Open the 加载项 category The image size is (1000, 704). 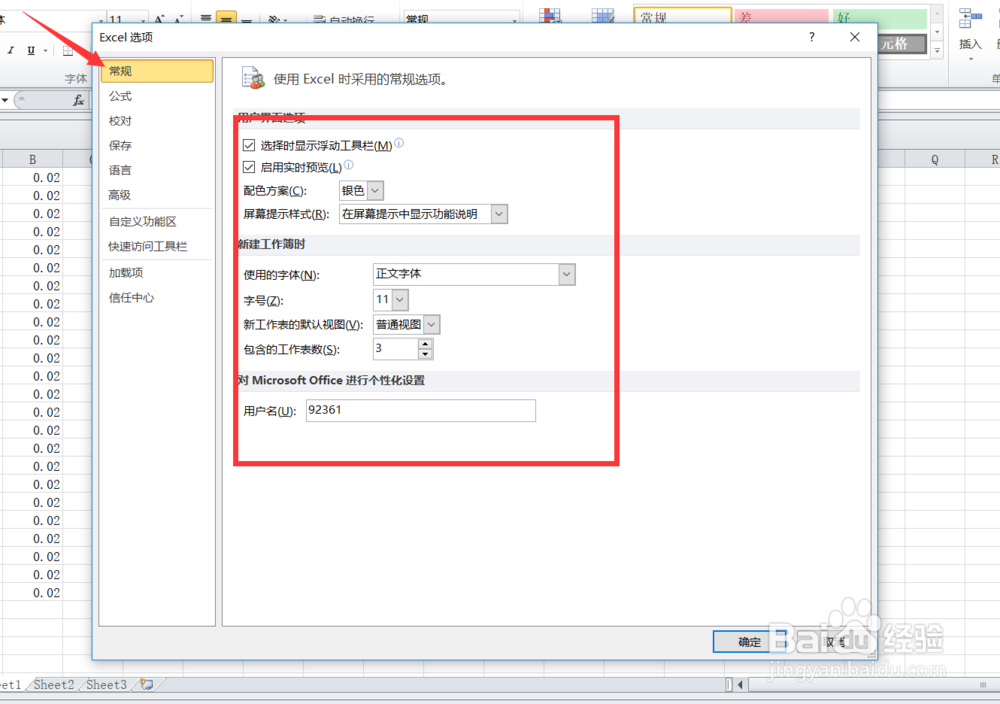click(x=126, y=273)
